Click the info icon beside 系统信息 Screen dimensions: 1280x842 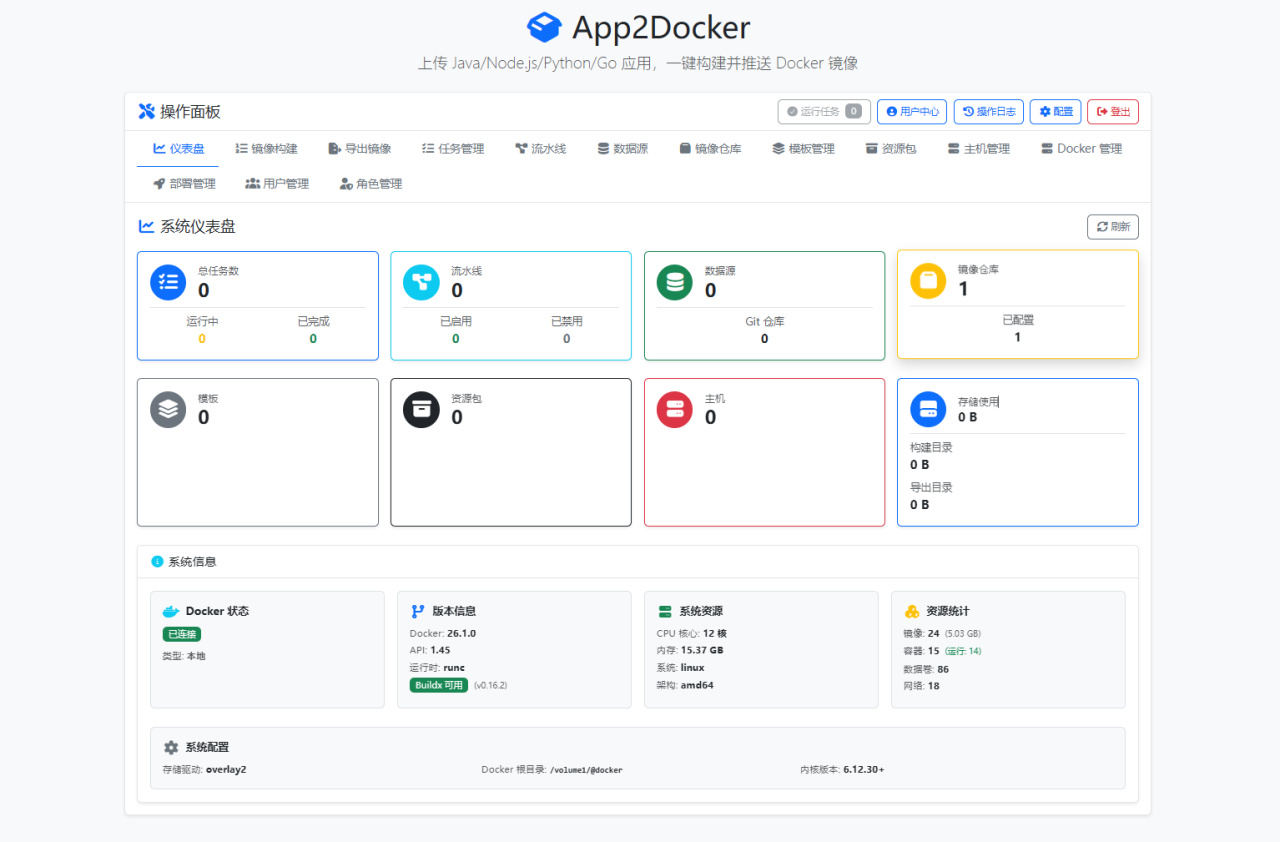[157, 561]
